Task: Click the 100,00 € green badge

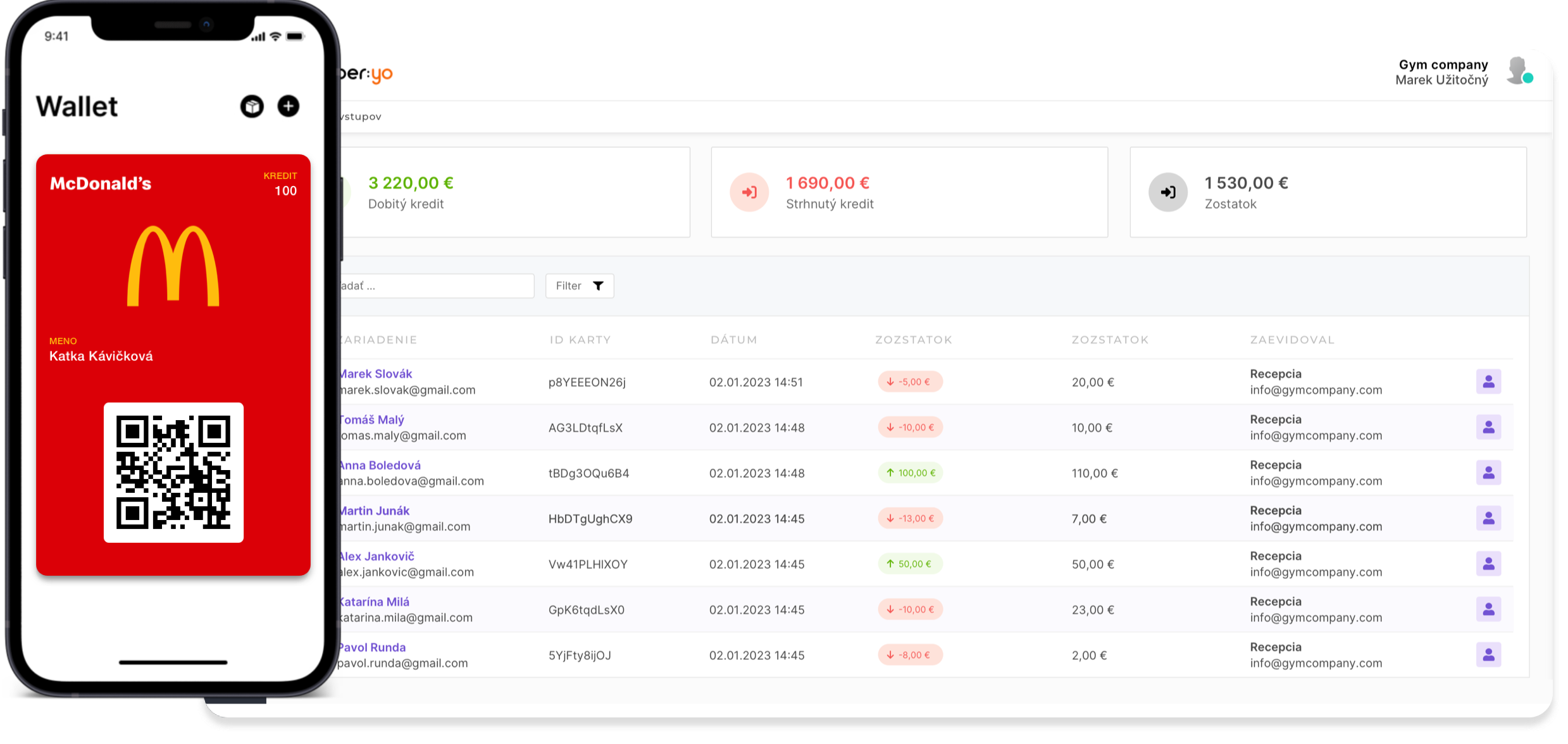Action: (x=910, y=473)
